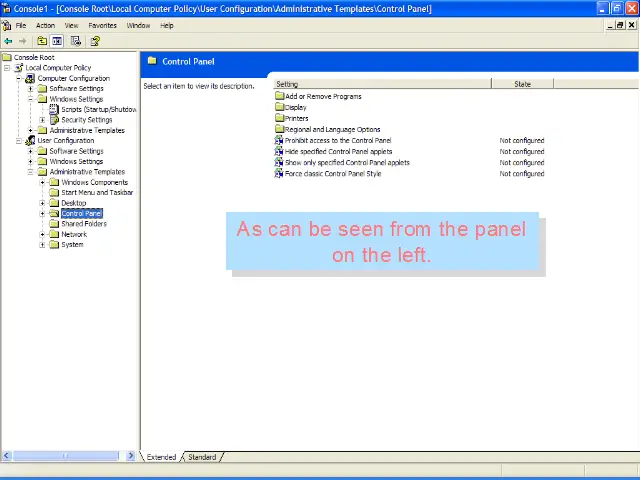Image resolution: width=640 pixels, height=480 pixels.
Task: Select Hide specified Control Panel applets
Action: click(338, 151)
